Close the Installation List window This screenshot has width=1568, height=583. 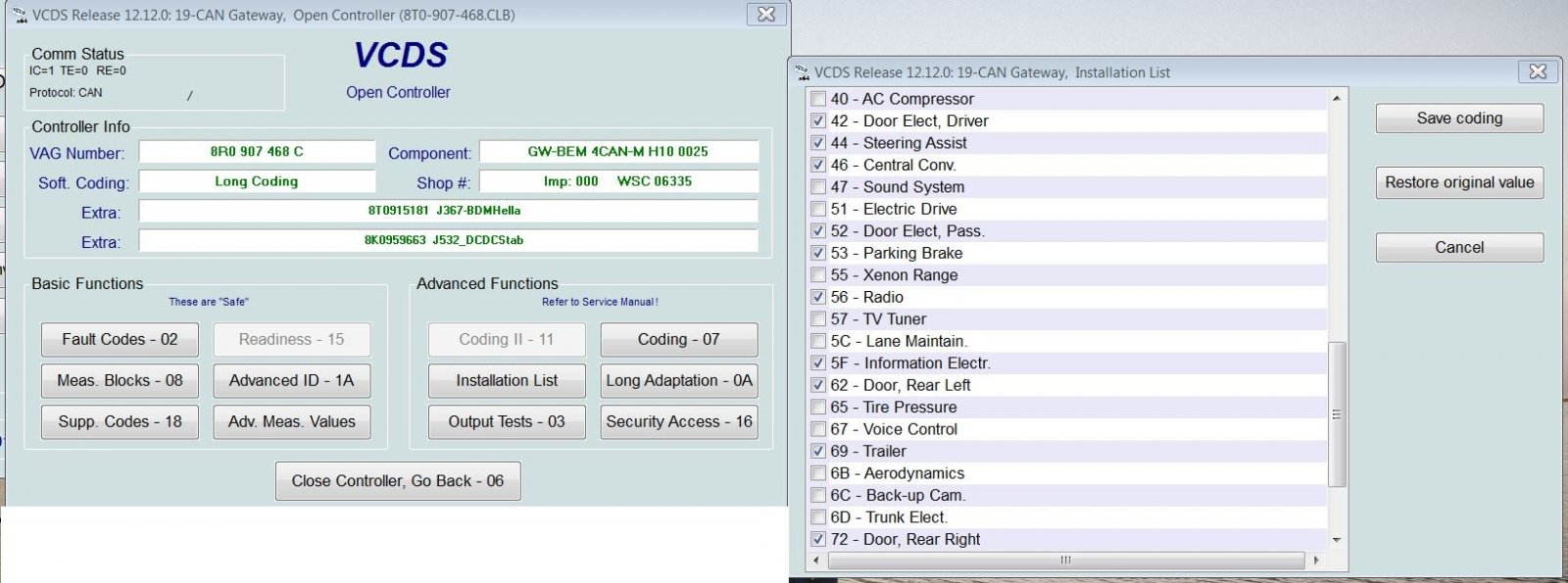click(1538, 72)
